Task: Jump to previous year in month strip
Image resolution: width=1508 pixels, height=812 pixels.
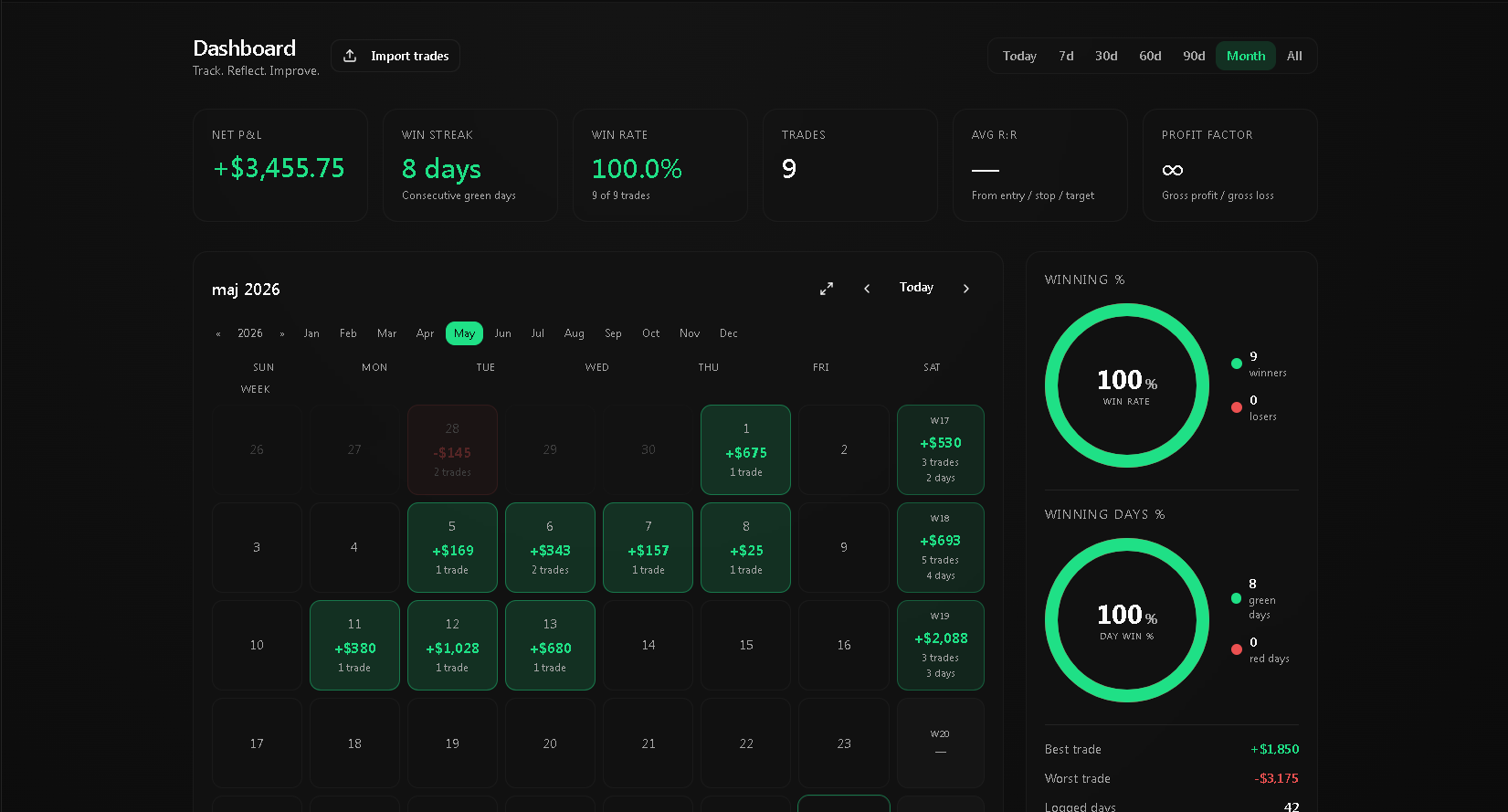Action: click(x=218, y=334)
